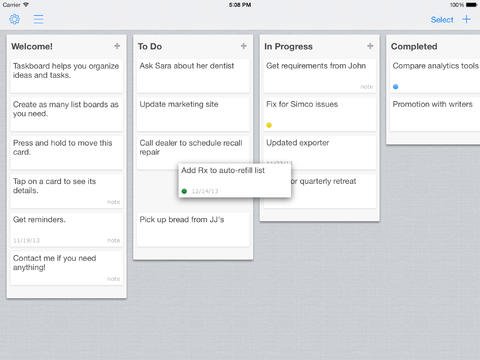Open the 'Fix for Simco issues' card

tap(320, 114)
